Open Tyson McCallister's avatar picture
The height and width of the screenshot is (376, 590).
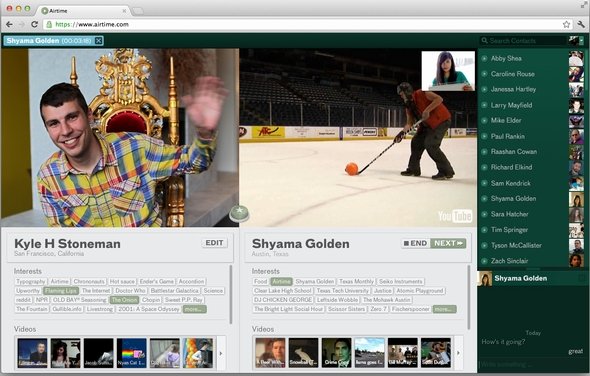(576, 246)
